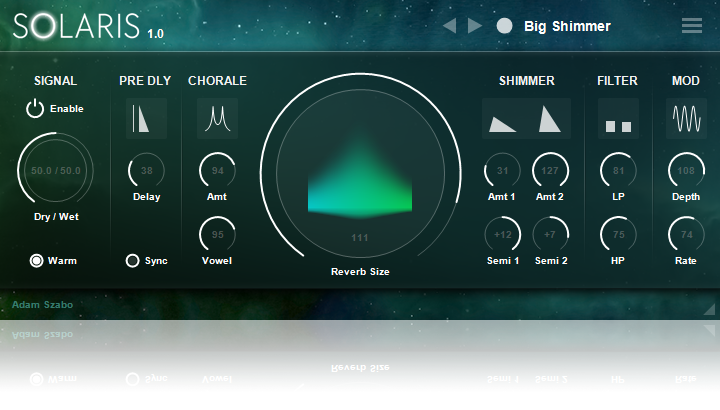Click the SOLARIS logo
Image resolution: width=720 pixels, height=410 pixels.
point(76,26)
